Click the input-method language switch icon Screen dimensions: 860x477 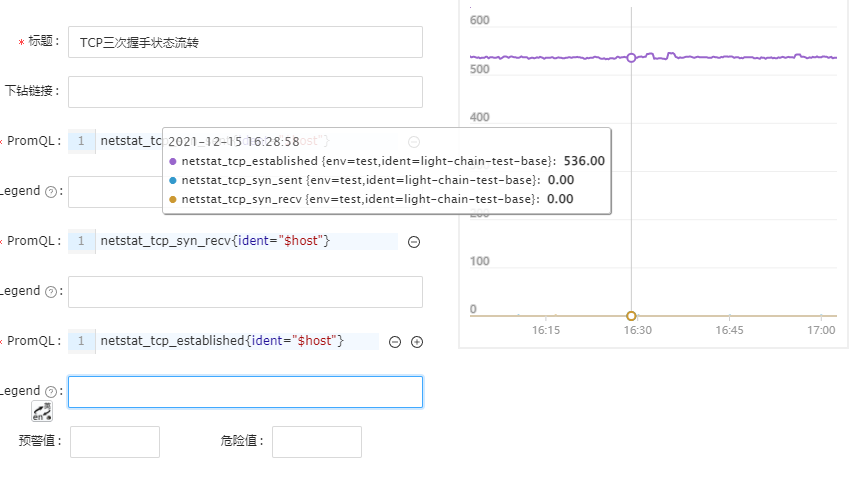point(42,411)
